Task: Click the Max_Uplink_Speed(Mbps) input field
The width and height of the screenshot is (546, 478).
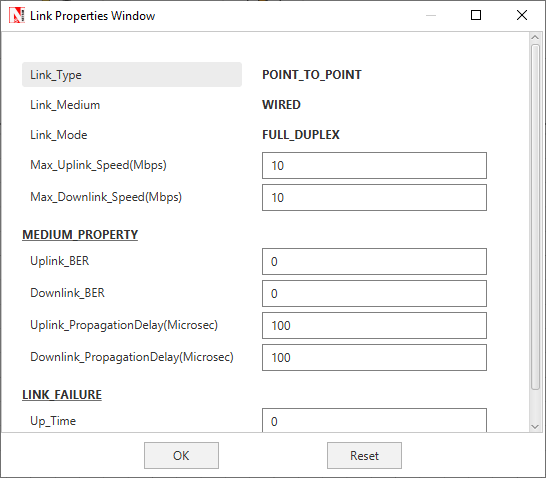Action: coord(374,165)
